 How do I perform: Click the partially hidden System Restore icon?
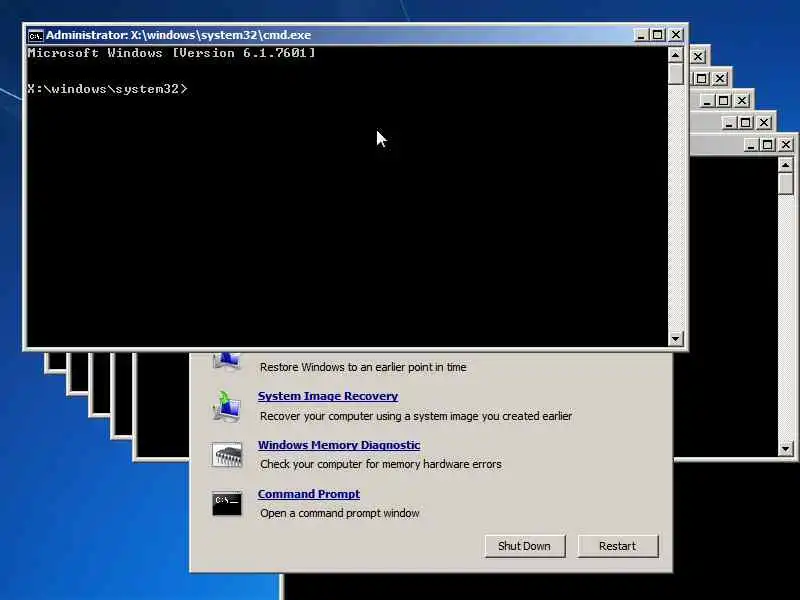227,361
